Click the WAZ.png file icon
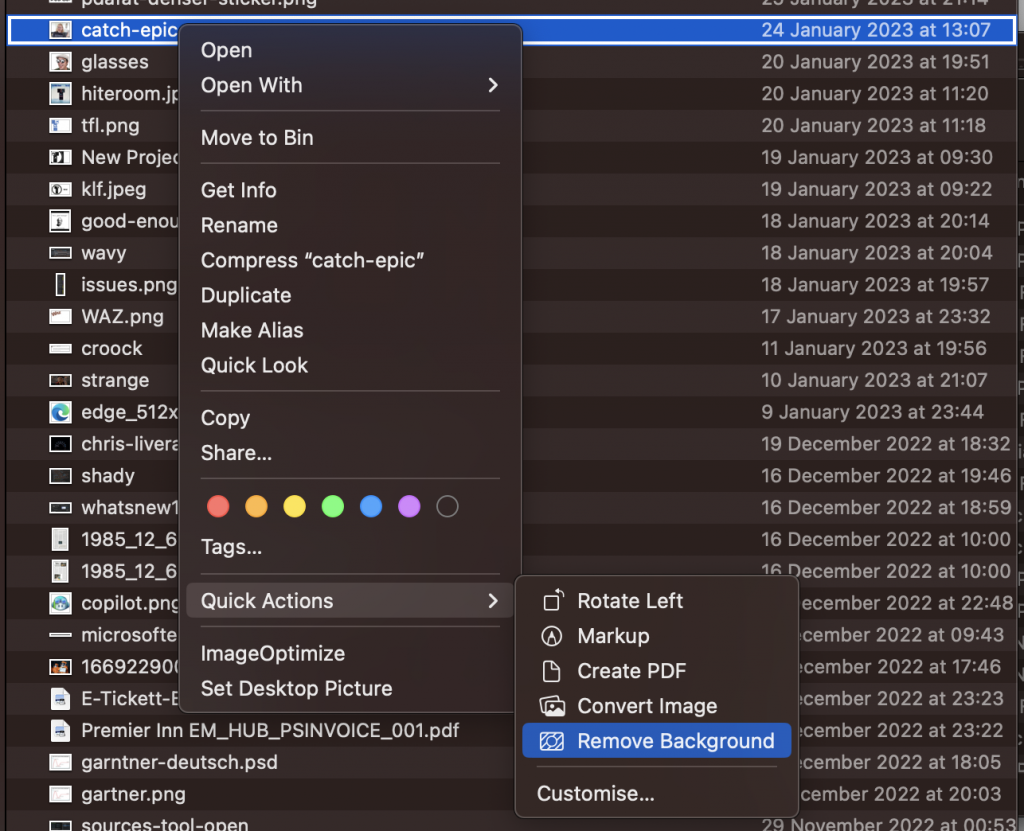 [x=61, y=317]
